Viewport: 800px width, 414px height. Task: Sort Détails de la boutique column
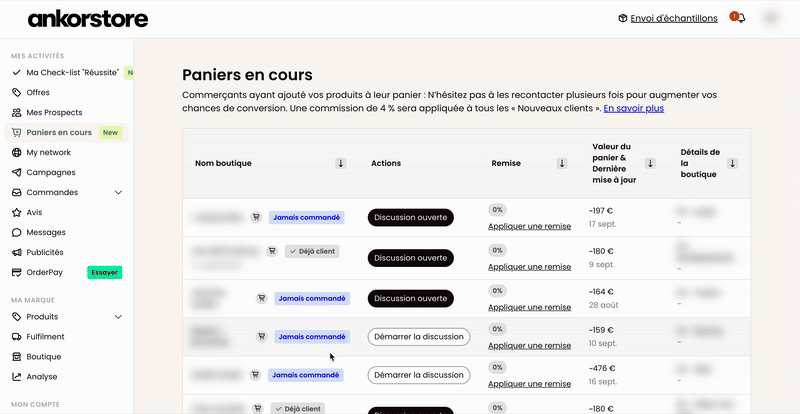point(733,163)
